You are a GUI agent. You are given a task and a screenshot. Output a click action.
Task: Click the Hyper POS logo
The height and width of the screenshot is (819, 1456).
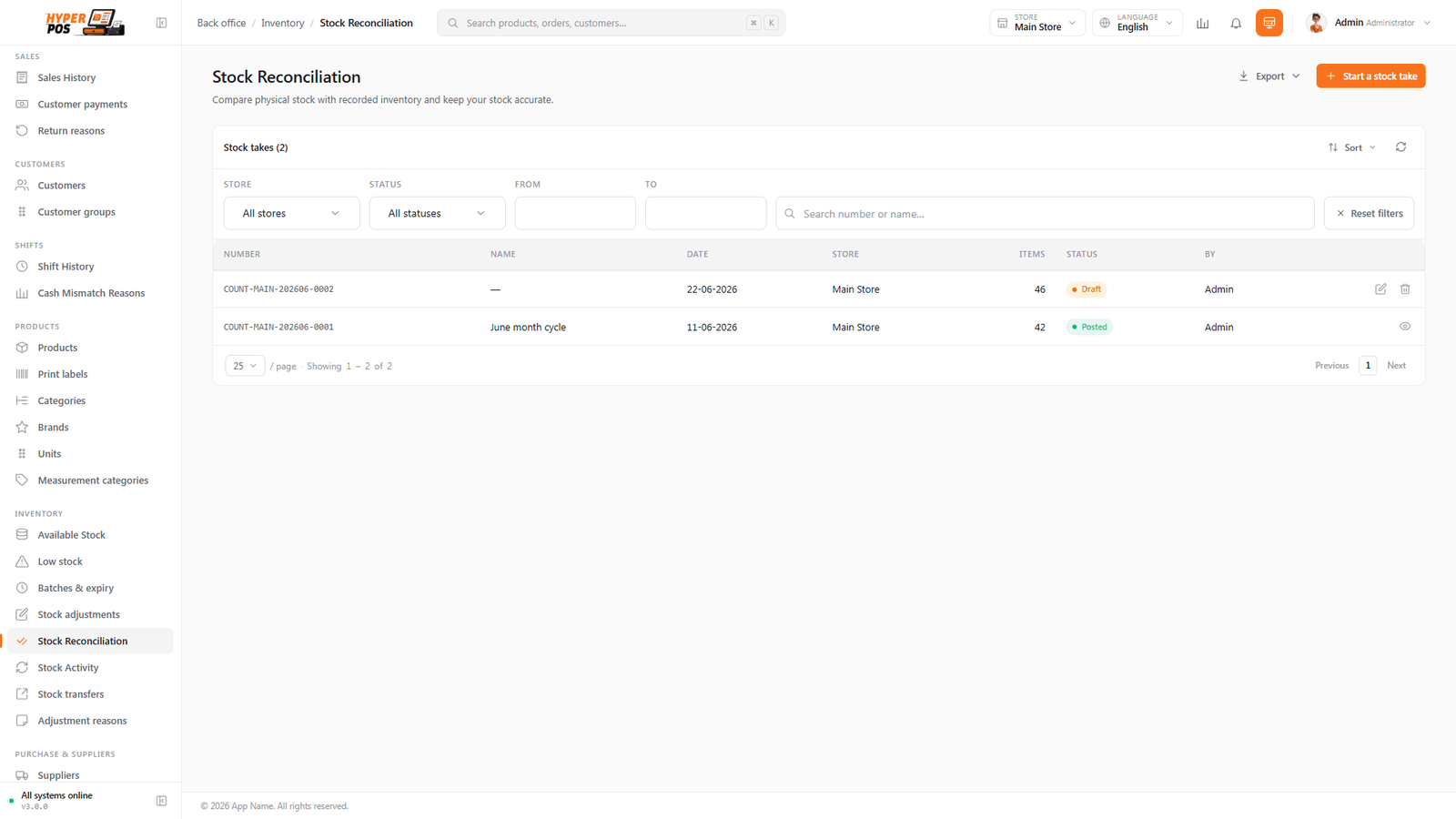pos(85,22)
